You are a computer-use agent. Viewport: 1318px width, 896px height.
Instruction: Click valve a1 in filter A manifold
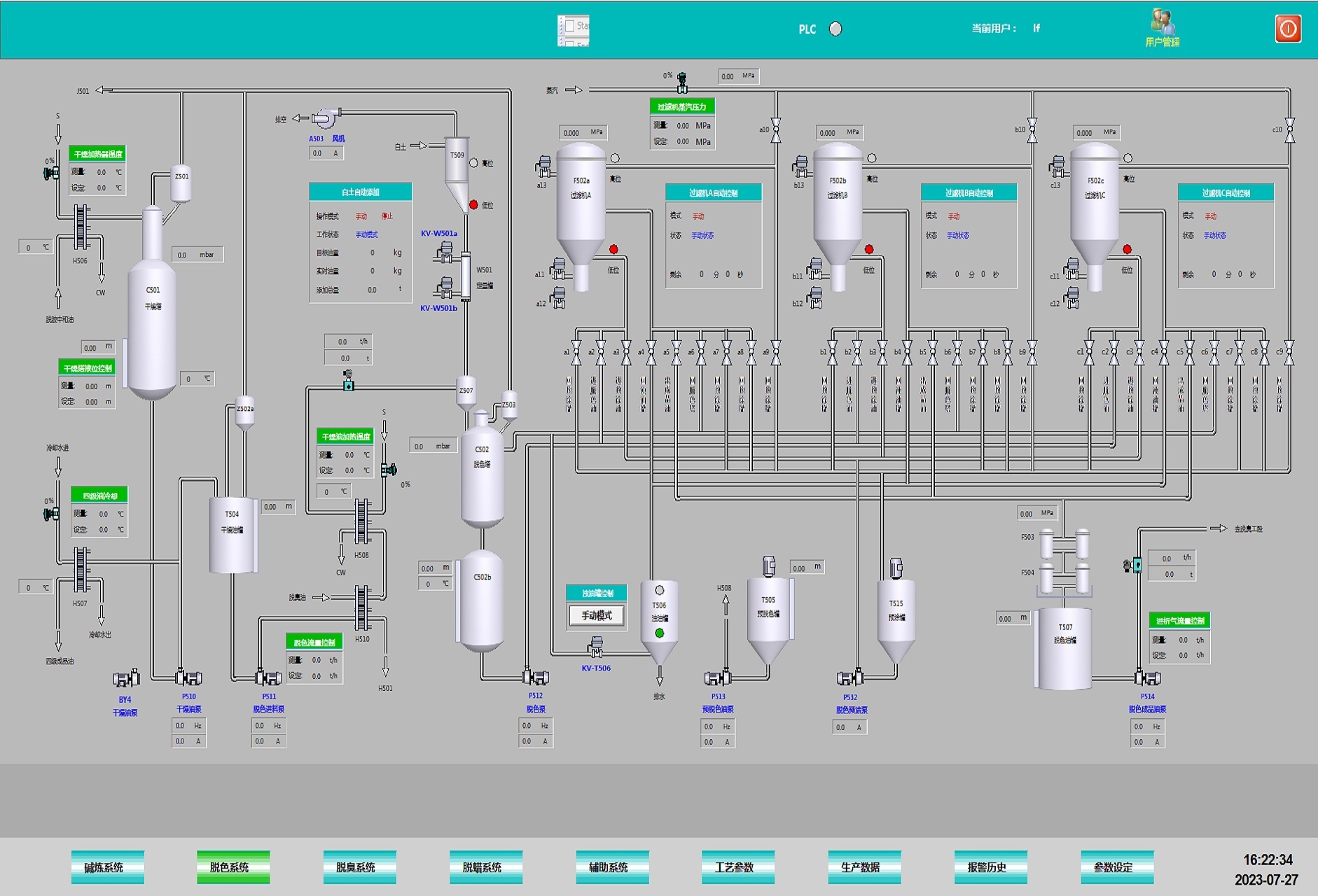[x=576, y=353]
